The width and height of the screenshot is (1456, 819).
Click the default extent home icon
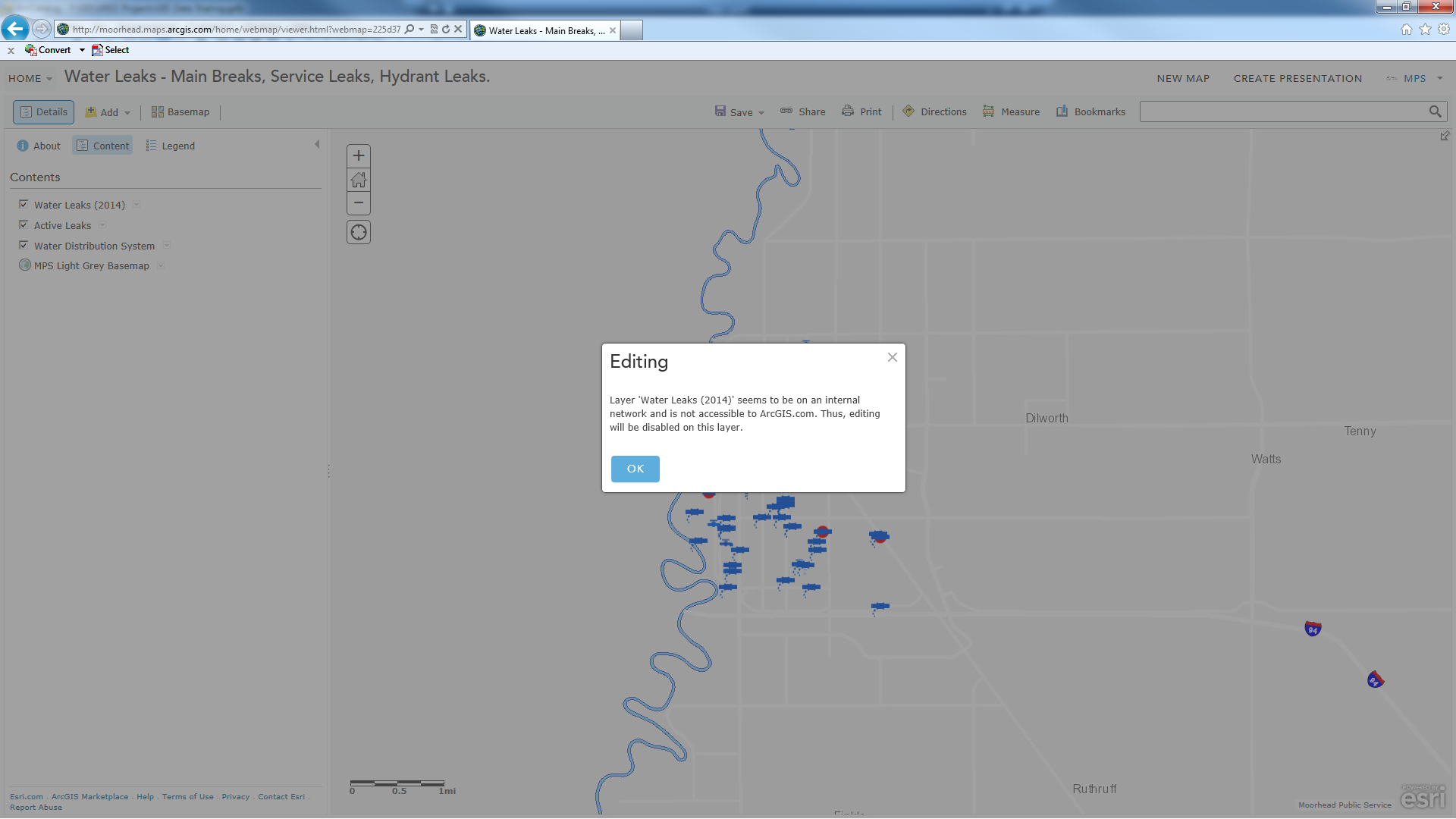359,180
